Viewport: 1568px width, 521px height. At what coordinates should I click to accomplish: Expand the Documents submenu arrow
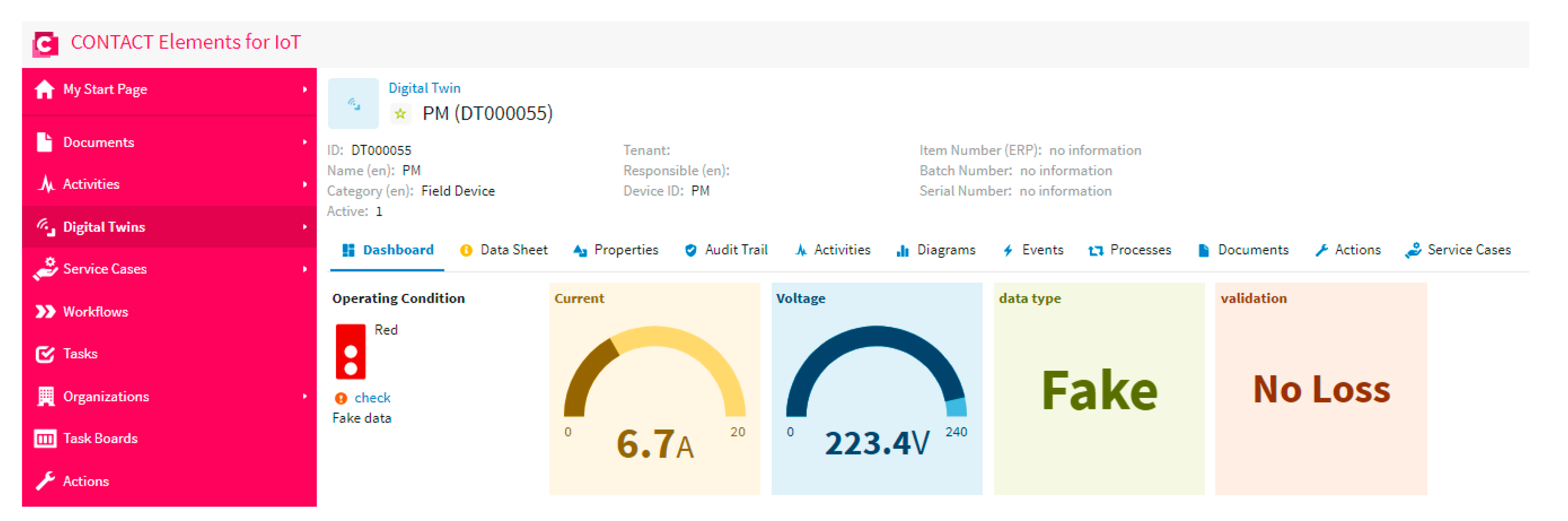(304, 143)
